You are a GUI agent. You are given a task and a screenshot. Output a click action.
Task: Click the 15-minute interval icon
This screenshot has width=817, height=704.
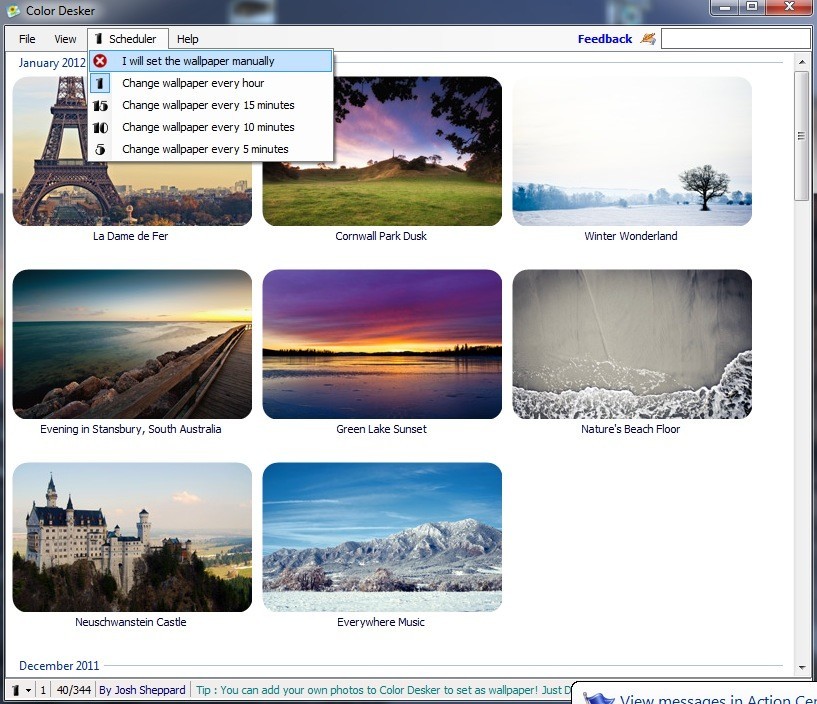(99, 105)
